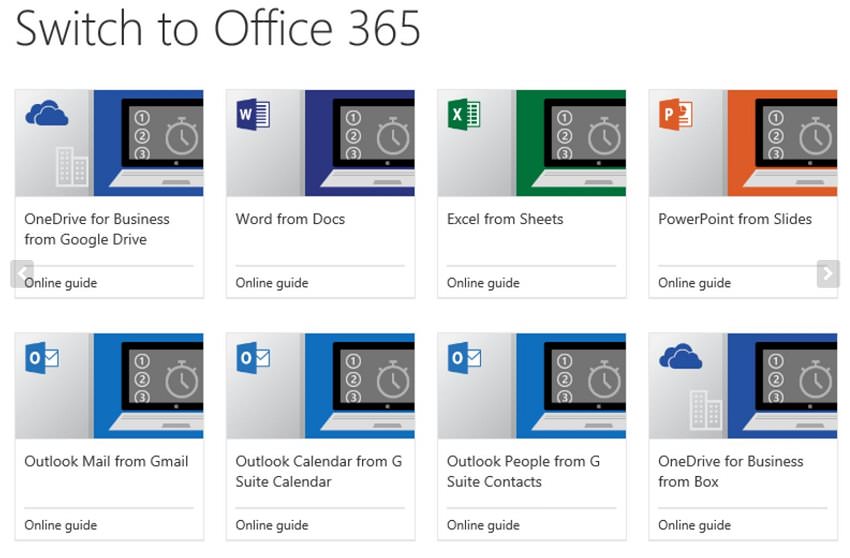Click the Word icon on Word from Docs card
This screenshot has width=850, height=558.
[253, 114]
